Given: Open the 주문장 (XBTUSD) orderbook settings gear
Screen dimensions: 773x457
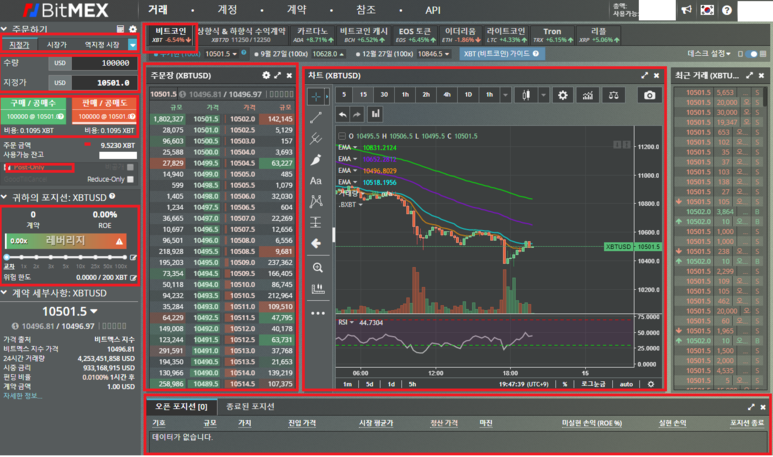Looking at the screenshot, I should click(x=266, y=75).
